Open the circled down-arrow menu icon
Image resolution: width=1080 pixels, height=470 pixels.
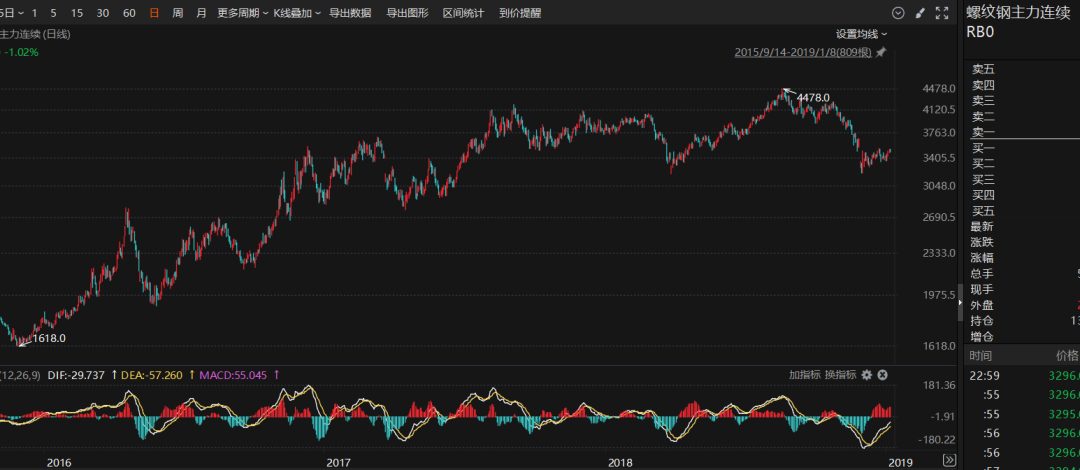tap(897, 13)
